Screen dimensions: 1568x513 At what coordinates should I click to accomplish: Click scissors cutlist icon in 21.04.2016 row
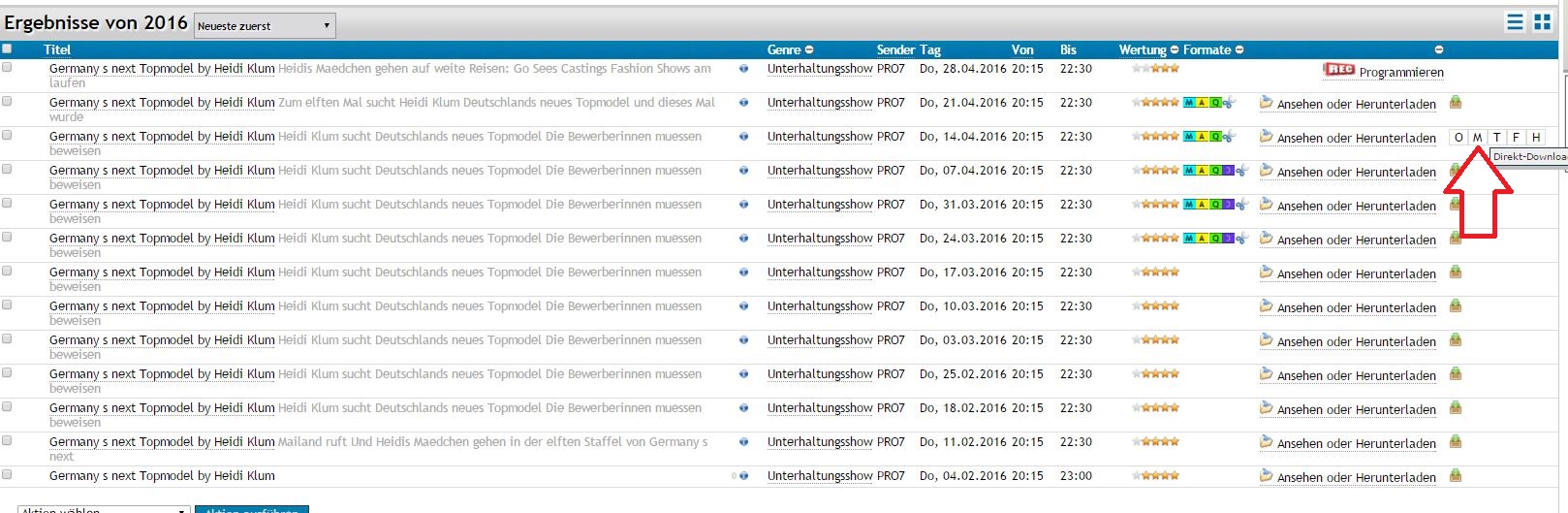point(1229,103)
